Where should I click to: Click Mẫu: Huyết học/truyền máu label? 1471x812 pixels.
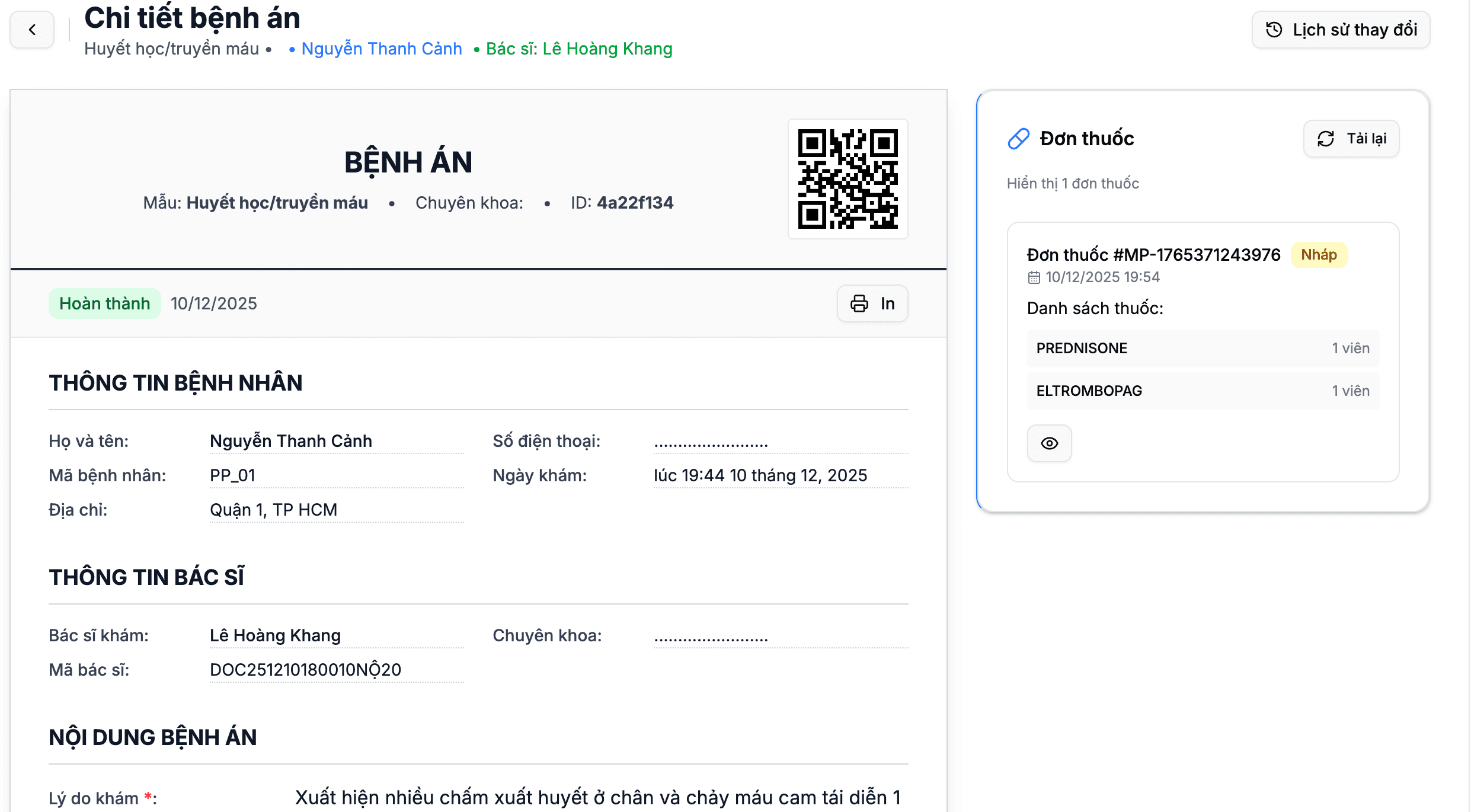click(255, 203)
